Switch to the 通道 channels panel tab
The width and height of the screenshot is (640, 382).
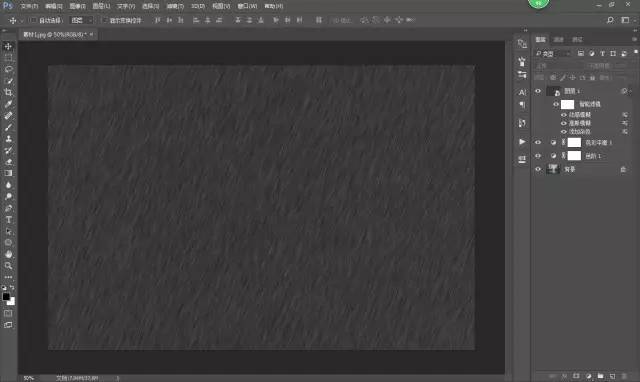pyautogui.click(x=558, y=39)
